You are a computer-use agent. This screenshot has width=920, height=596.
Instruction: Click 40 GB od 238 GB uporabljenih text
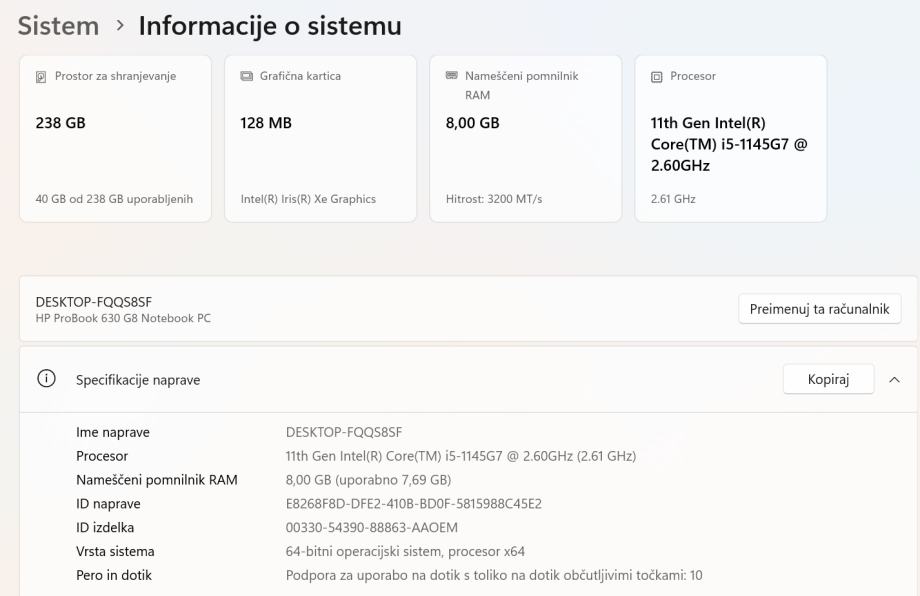(x=114, y=199)
